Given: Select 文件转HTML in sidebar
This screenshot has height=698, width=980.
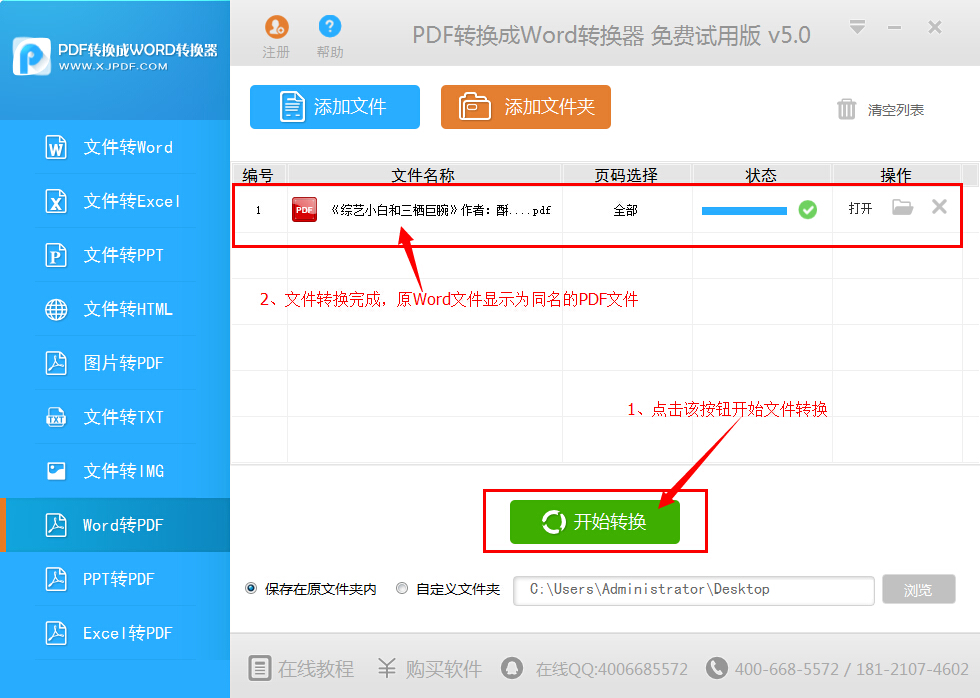Looking at the screenshot, I should [115, 309].
